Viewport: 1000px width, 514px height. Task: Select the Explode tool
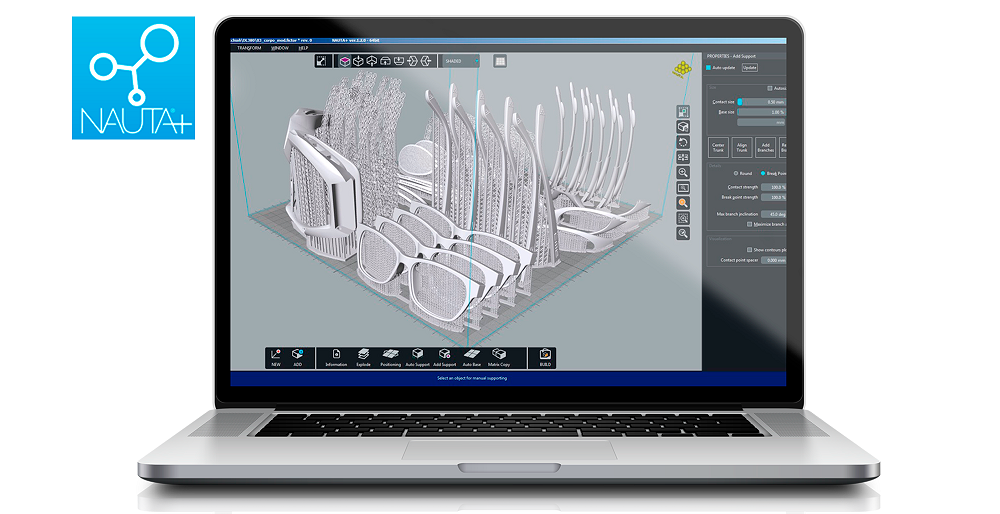364,358
